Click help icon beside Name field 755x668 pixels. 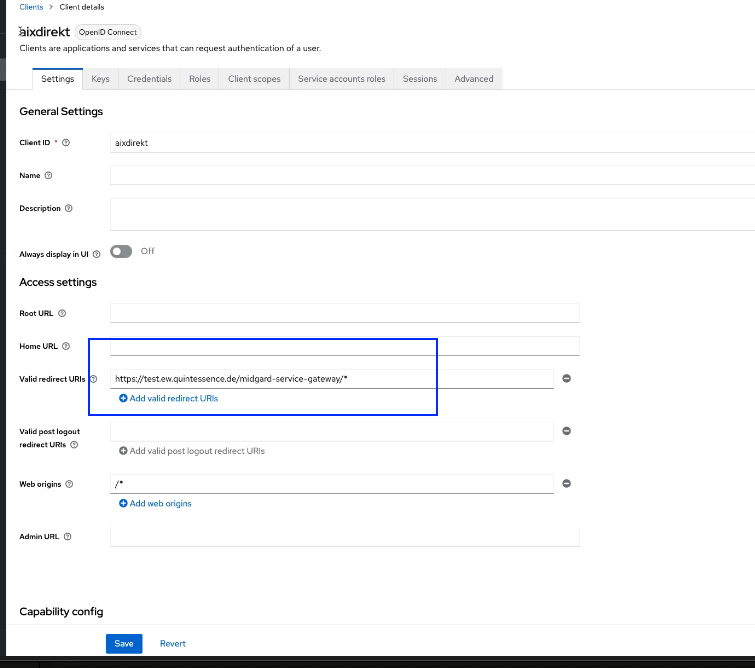(49, 176)
